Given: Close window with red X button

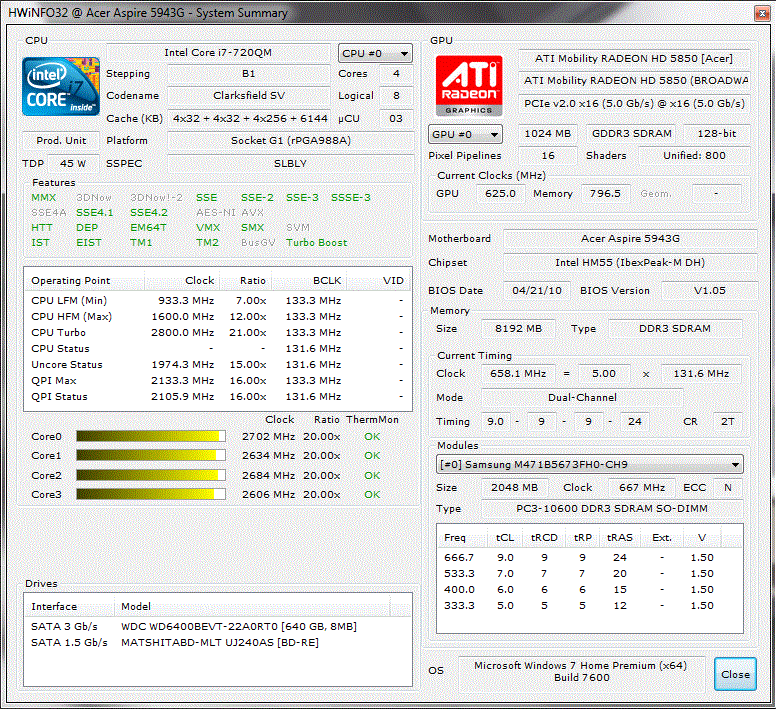Looking at the screenshot, I should [762, 13].
